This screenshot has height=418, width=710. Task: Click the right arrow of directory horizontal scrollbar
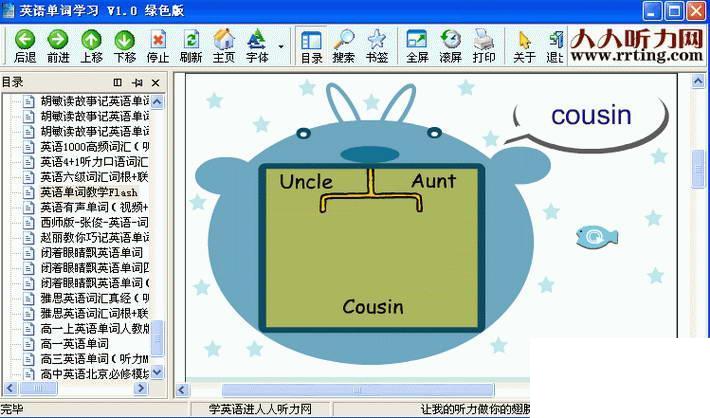point(141,388)
